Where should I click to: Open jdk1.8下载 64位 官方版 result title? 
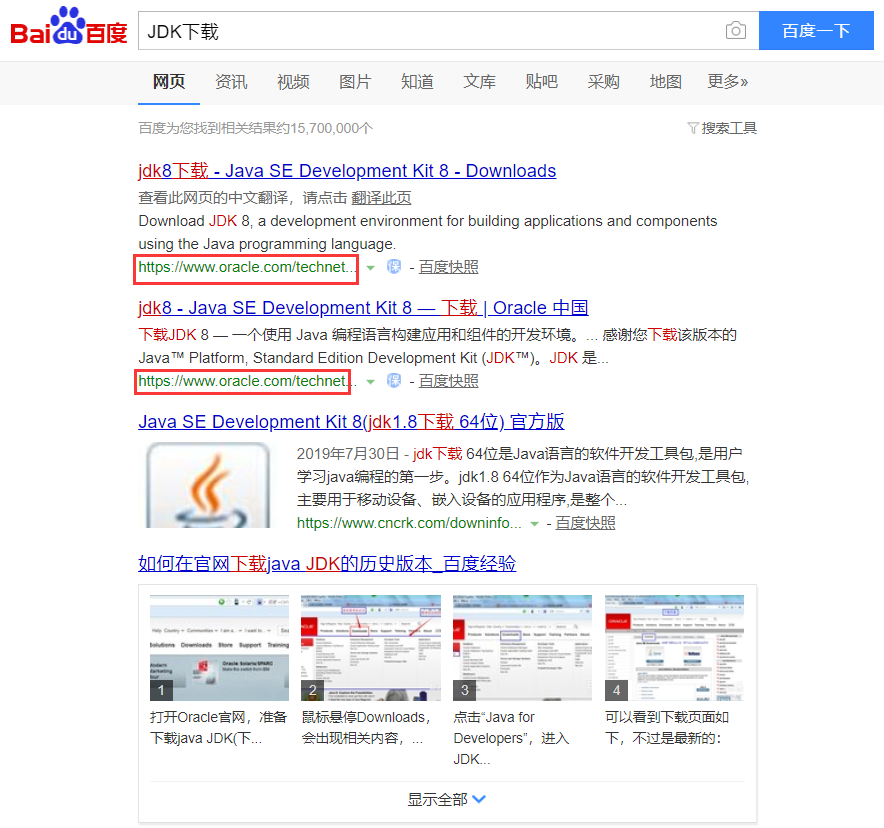(351, 422)
